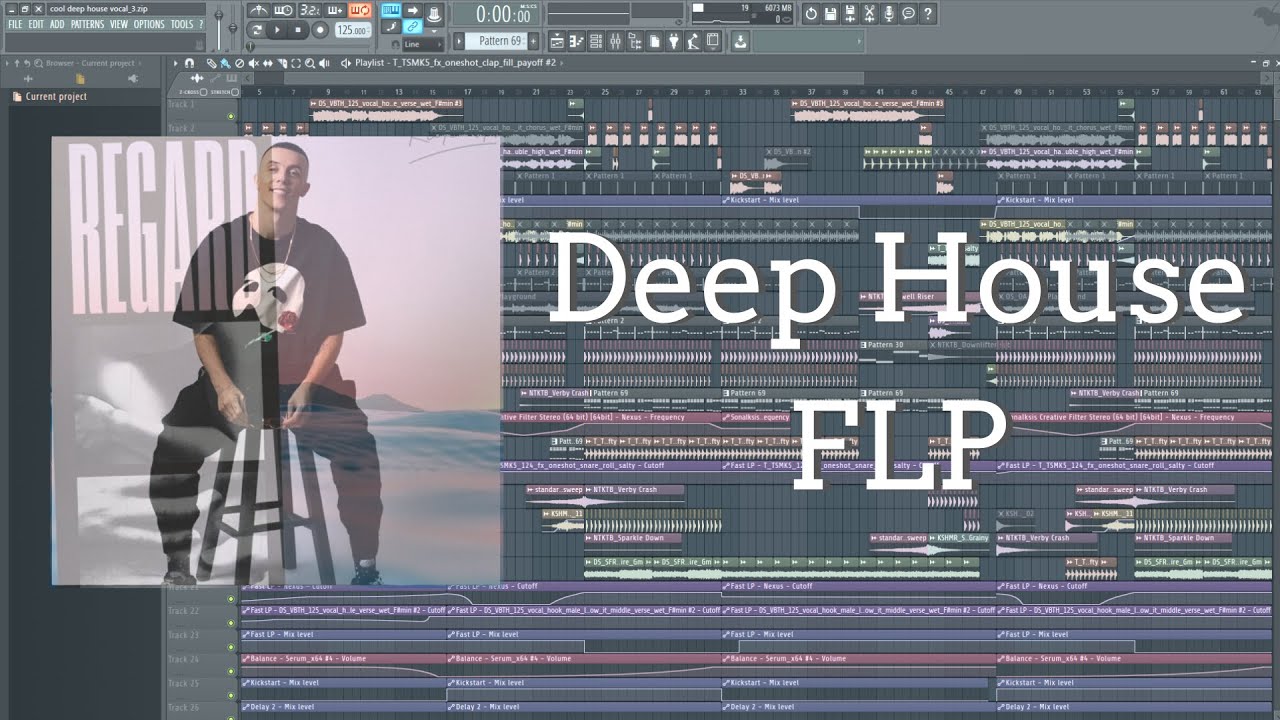Image resolution: width=1280 pixels, height=720 pixels.
Task: Select the slice tool in playlist
Action: 282,63
